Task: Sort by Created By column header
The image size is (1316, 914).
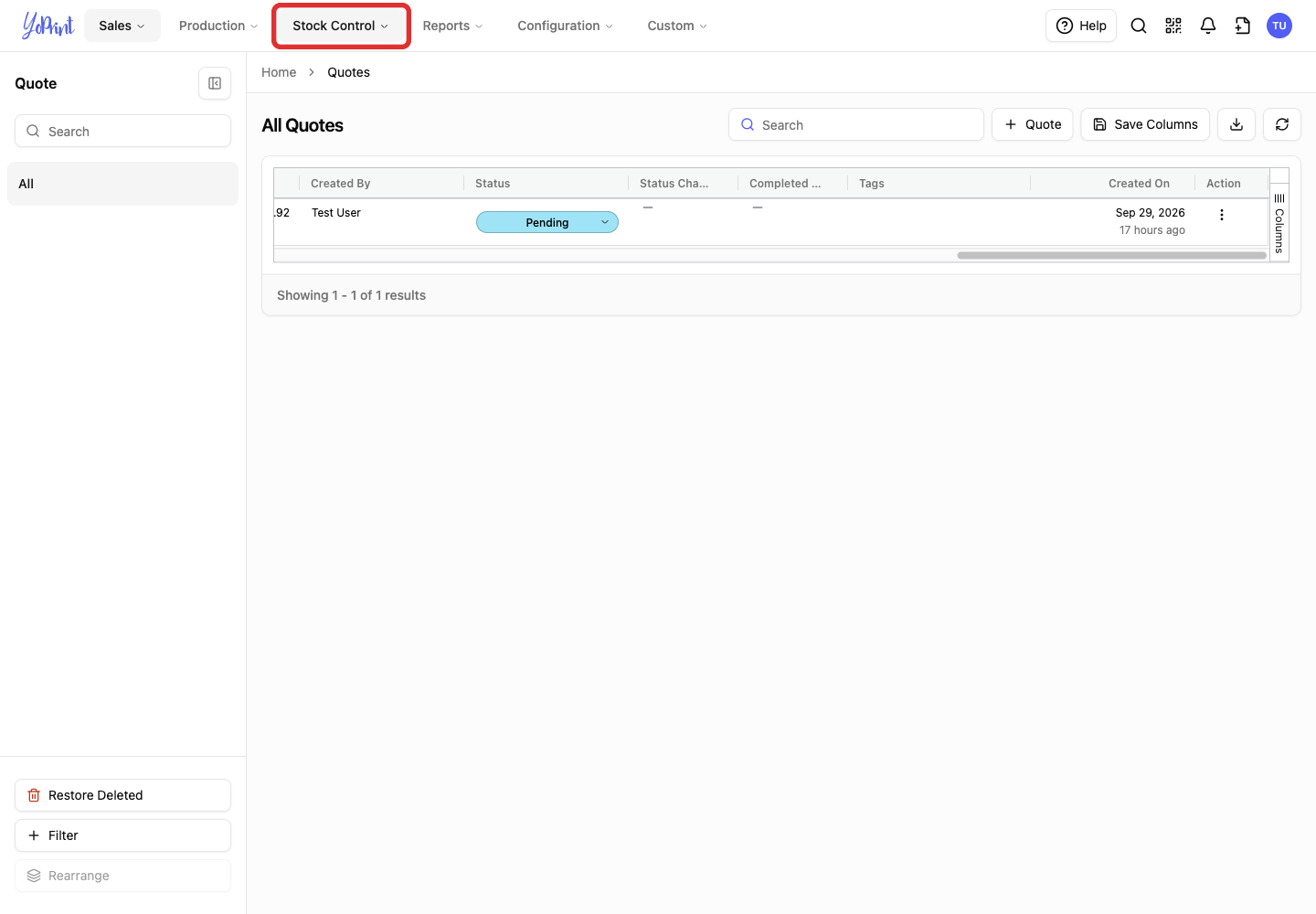Action: 341,184
